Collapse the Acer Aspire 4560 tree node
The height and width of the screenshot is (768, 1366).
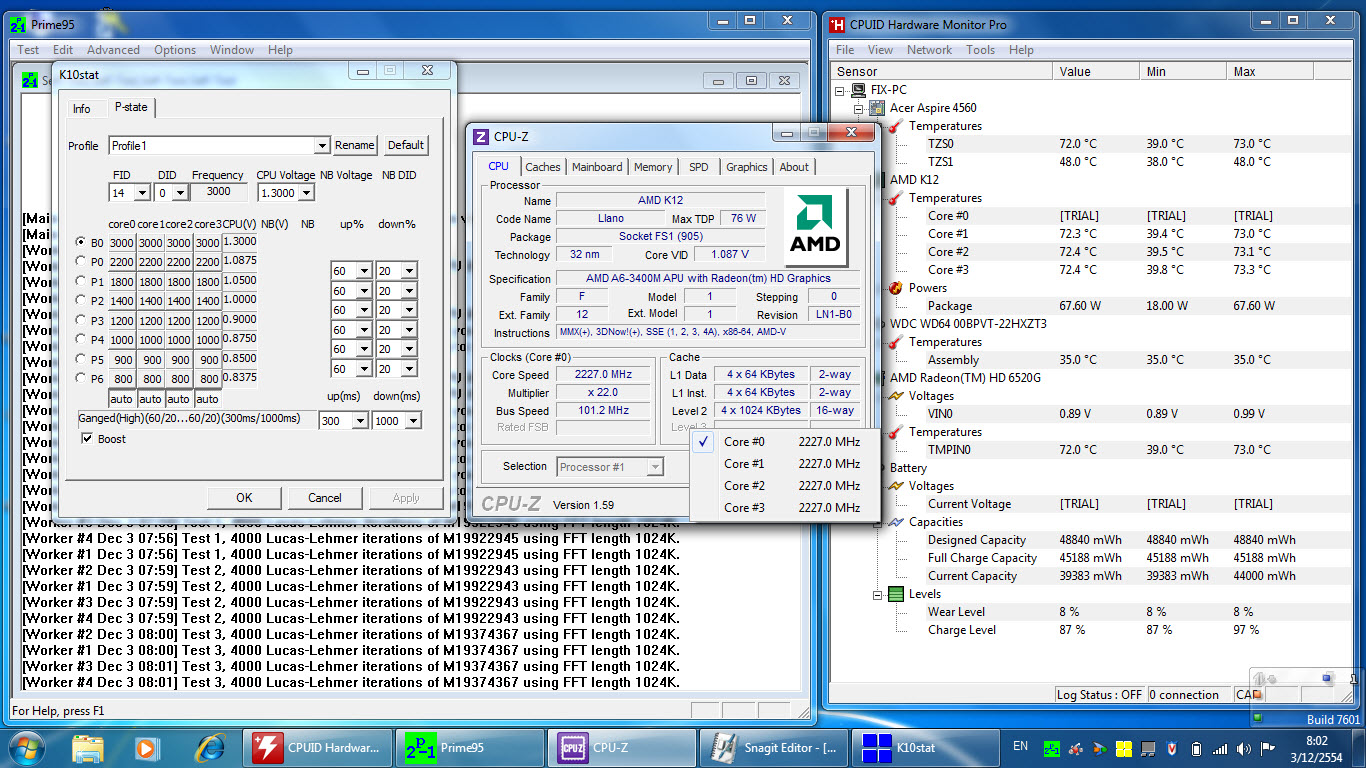(x=858, y=108)
